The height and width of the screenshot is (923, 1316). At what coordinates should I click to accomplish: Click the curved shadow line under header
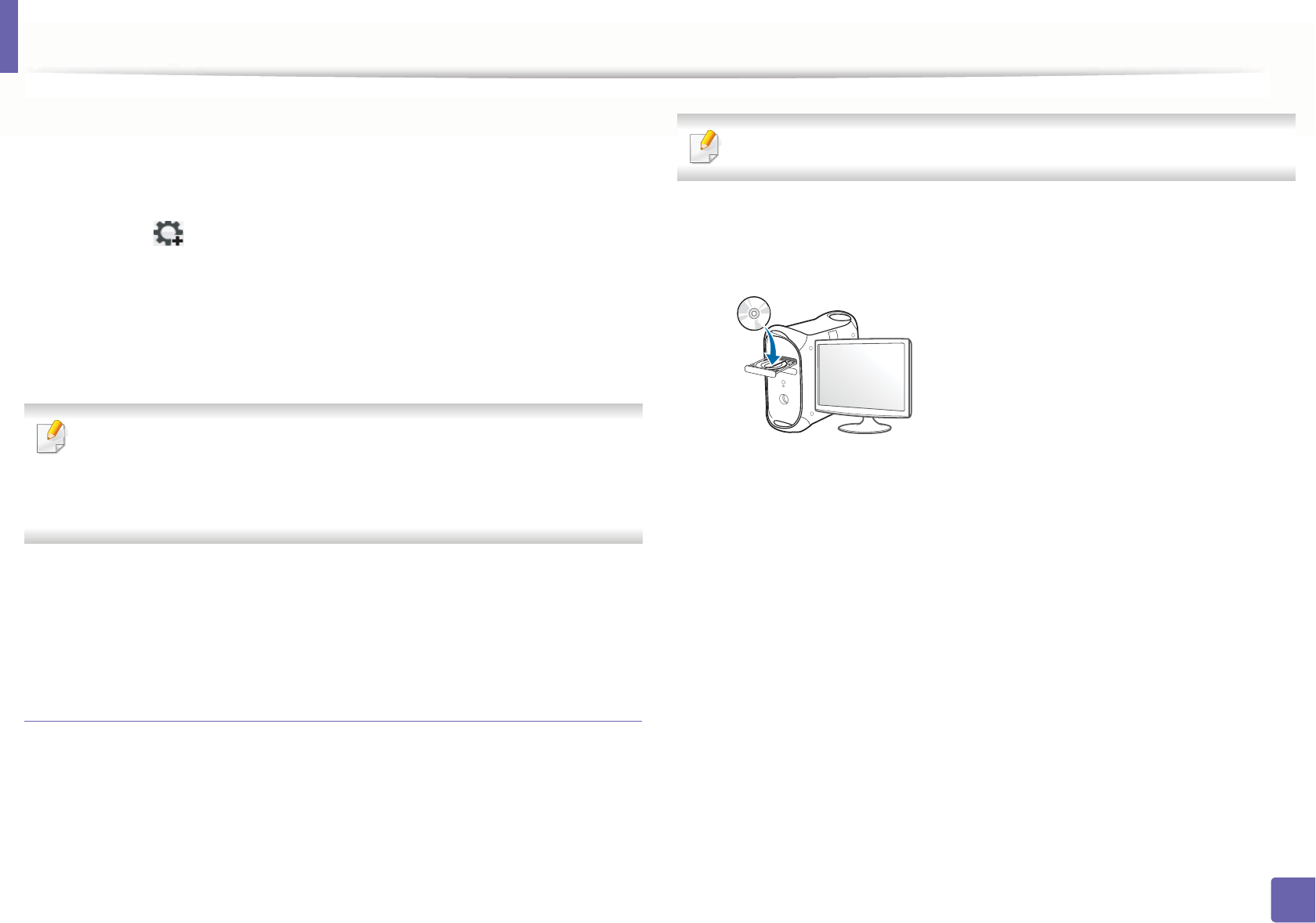coord(647,74)
